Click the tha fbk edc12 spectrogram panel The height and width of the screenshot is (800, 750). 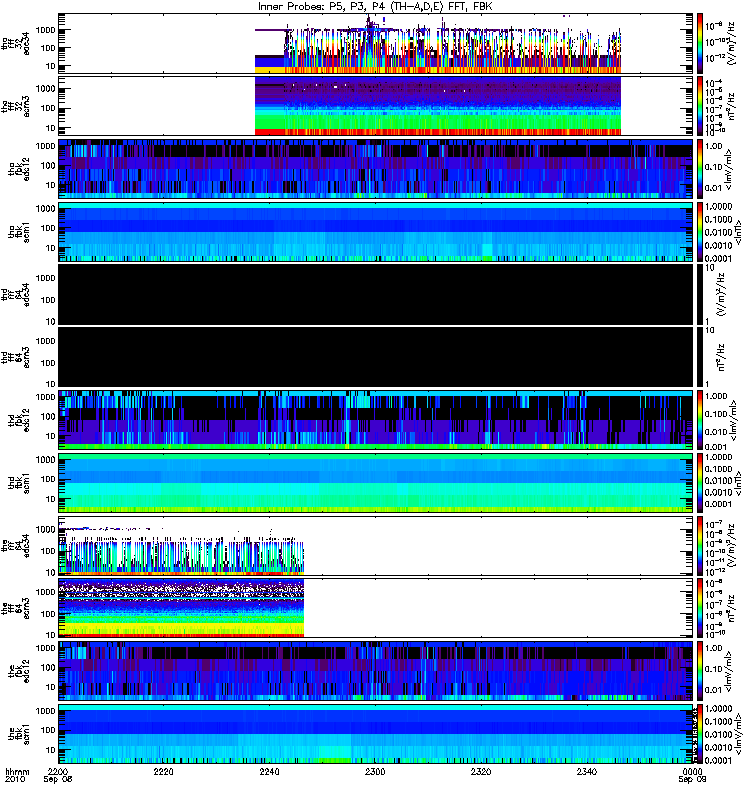(376, 169)
